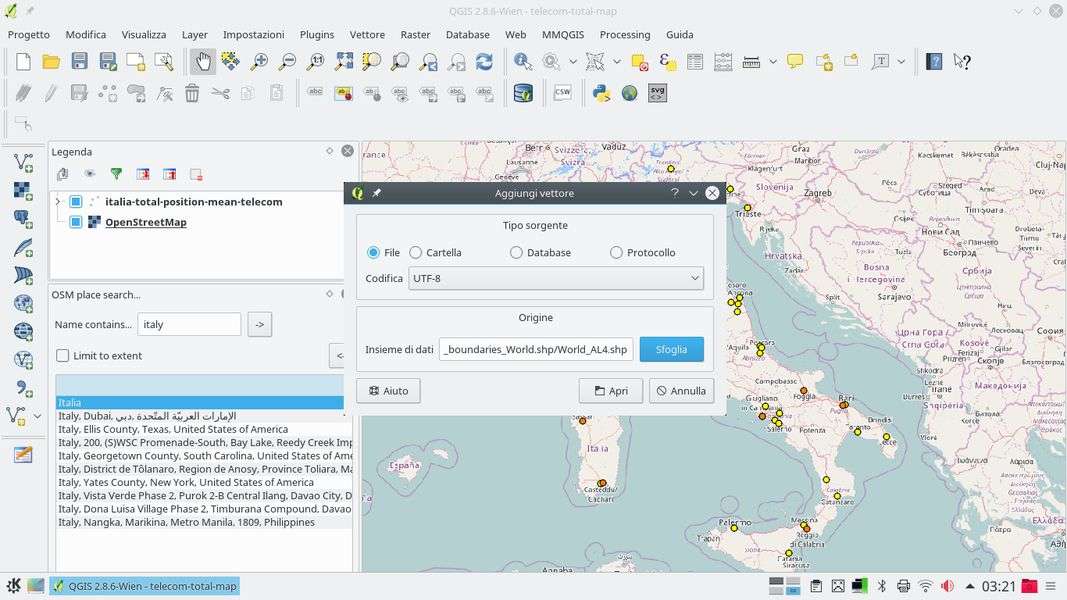The image size is (1067, 600).
Task: Toggle the OpenStreetMap layer visibility checkbox
Action: (76, 222)
